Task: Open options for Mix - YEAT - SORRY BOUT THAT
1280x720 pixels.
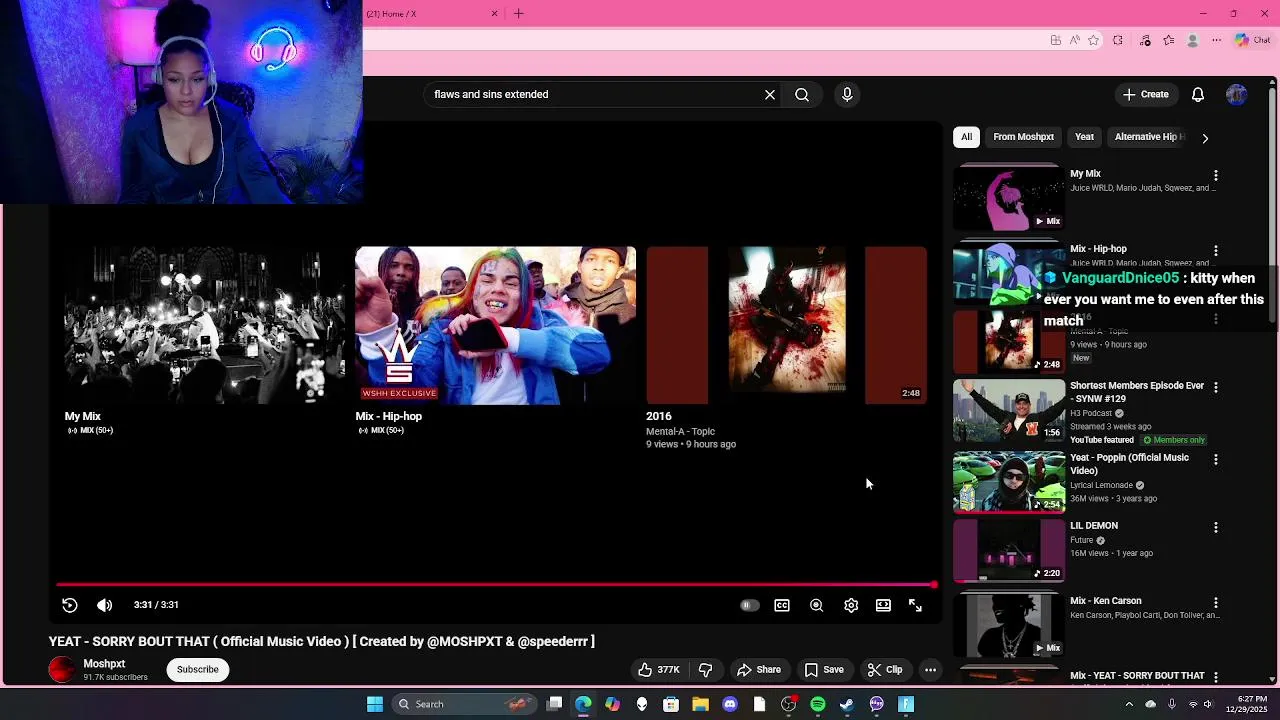Action: (x=1216, y=678)
